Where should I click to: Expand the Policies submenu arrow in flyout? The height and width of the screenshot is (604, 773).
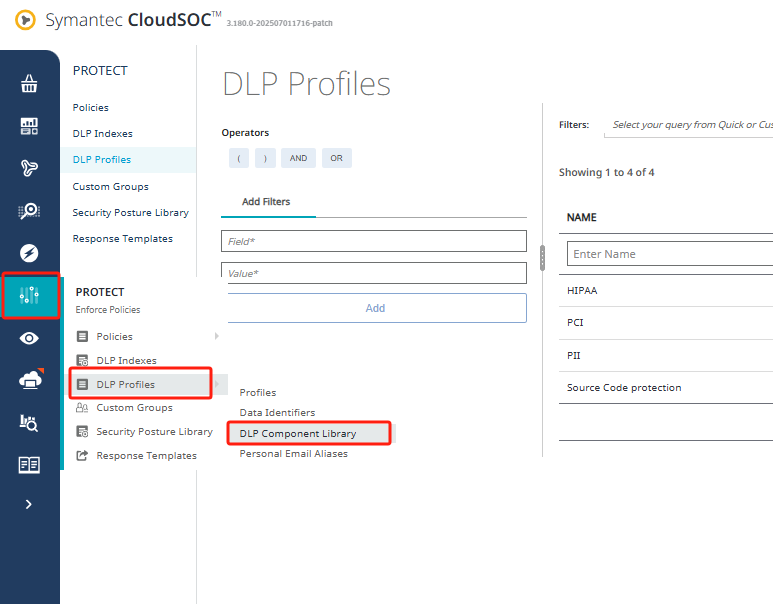coord(217,336)
